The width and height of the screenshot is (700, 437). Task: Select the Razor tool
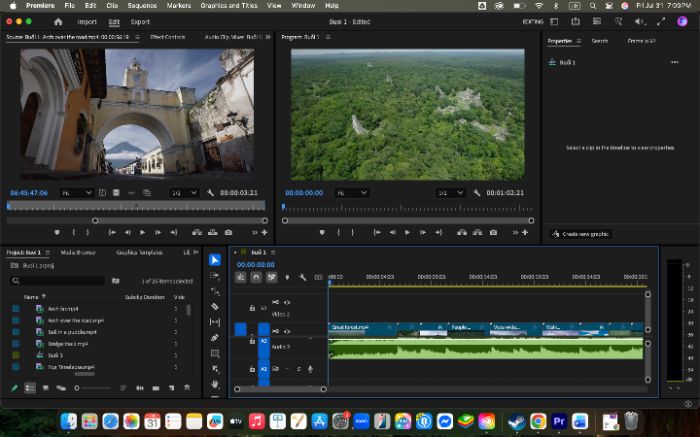click(215, 307)
